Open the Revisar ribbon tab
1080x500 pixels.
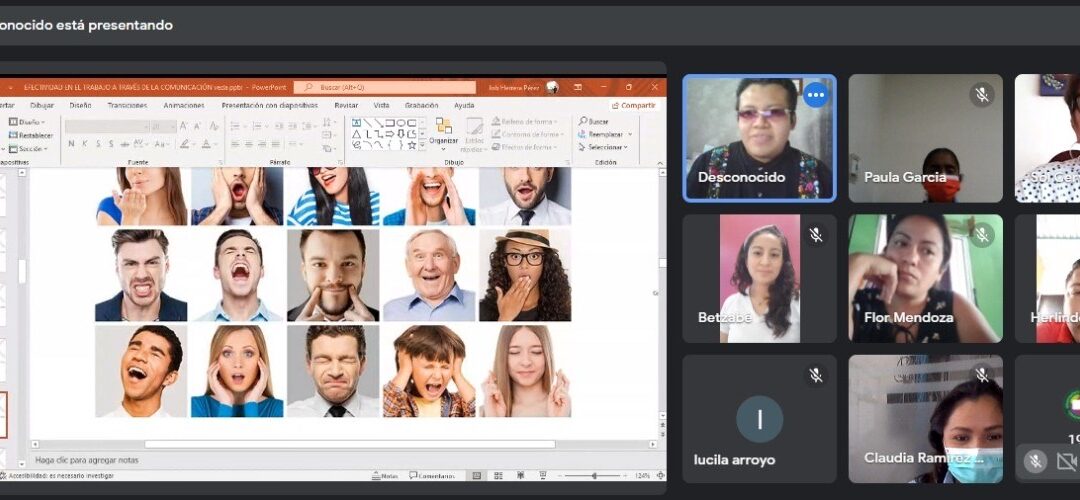point(346,105)
